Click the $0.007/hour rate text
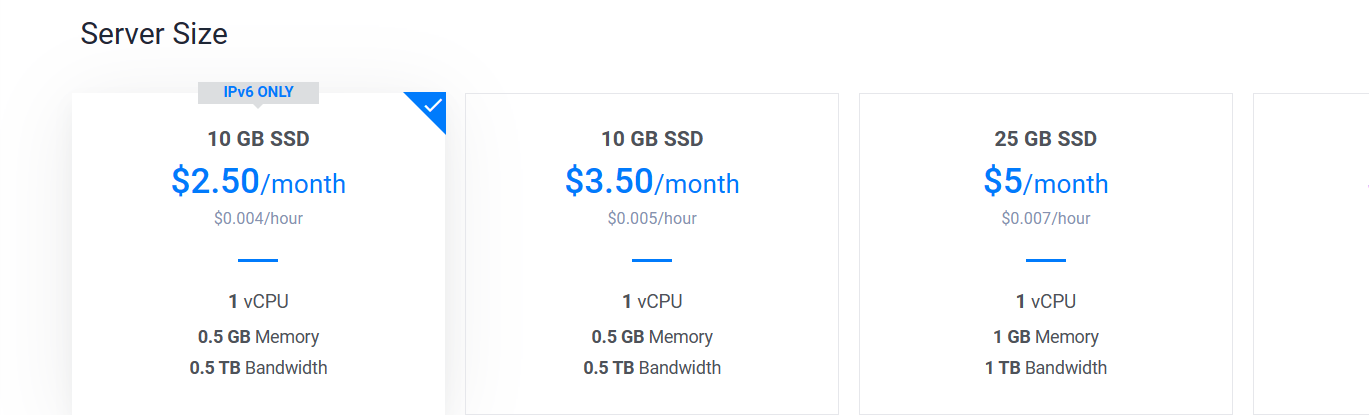 click(1046, 218)
